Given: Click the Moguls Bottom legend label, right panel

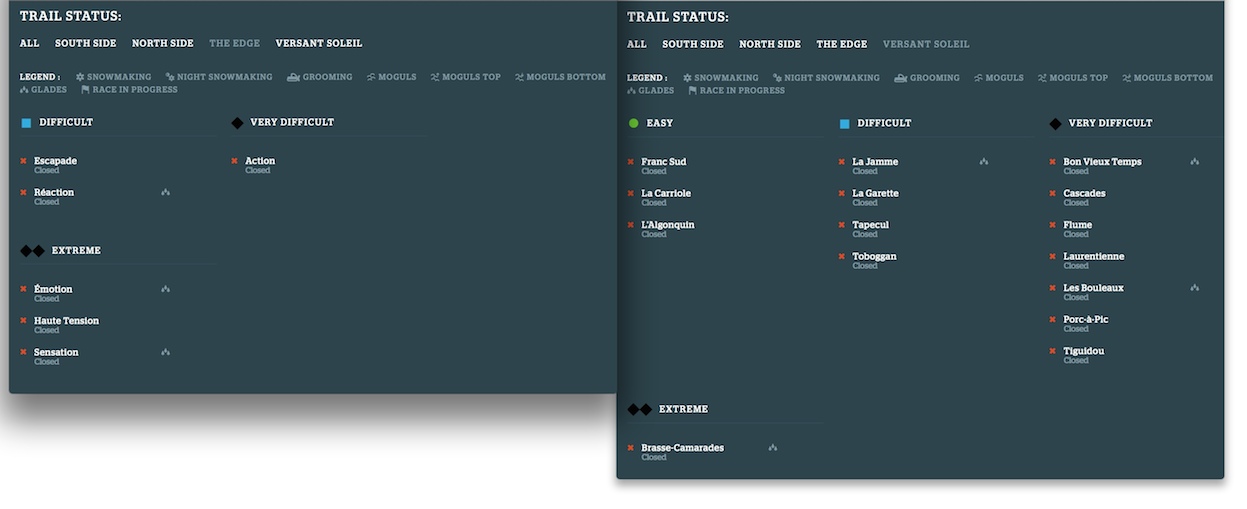Looking at the screenshot, I should [1173, 78].
